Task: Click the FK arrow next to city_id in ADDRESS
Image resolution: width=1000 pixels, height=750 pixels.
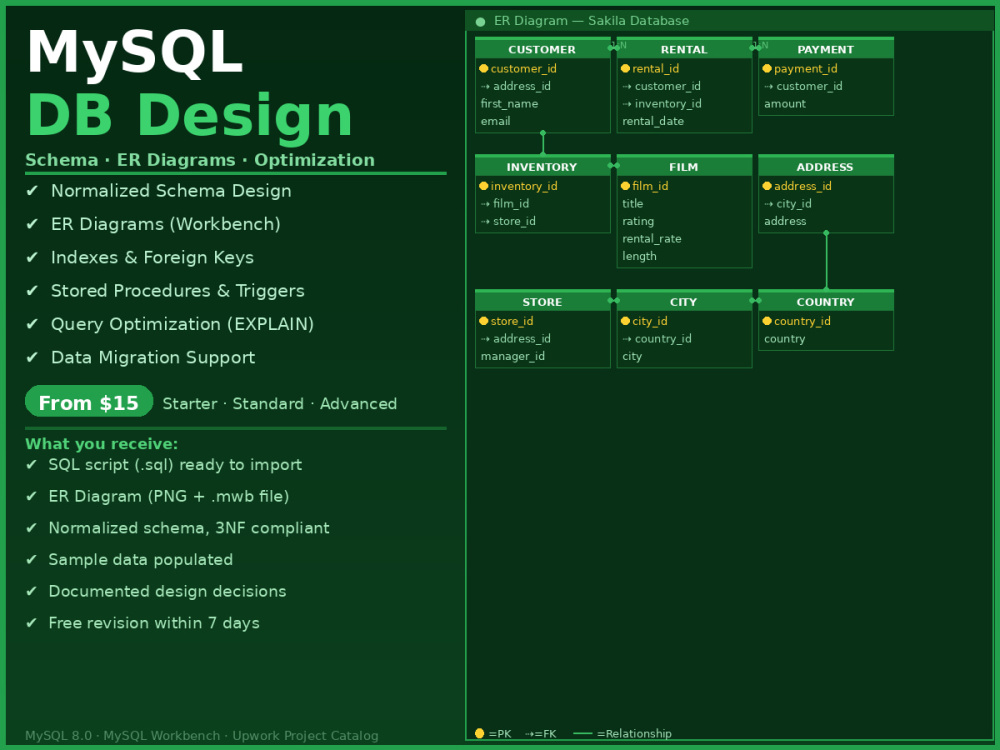Action: click(768, 204)
